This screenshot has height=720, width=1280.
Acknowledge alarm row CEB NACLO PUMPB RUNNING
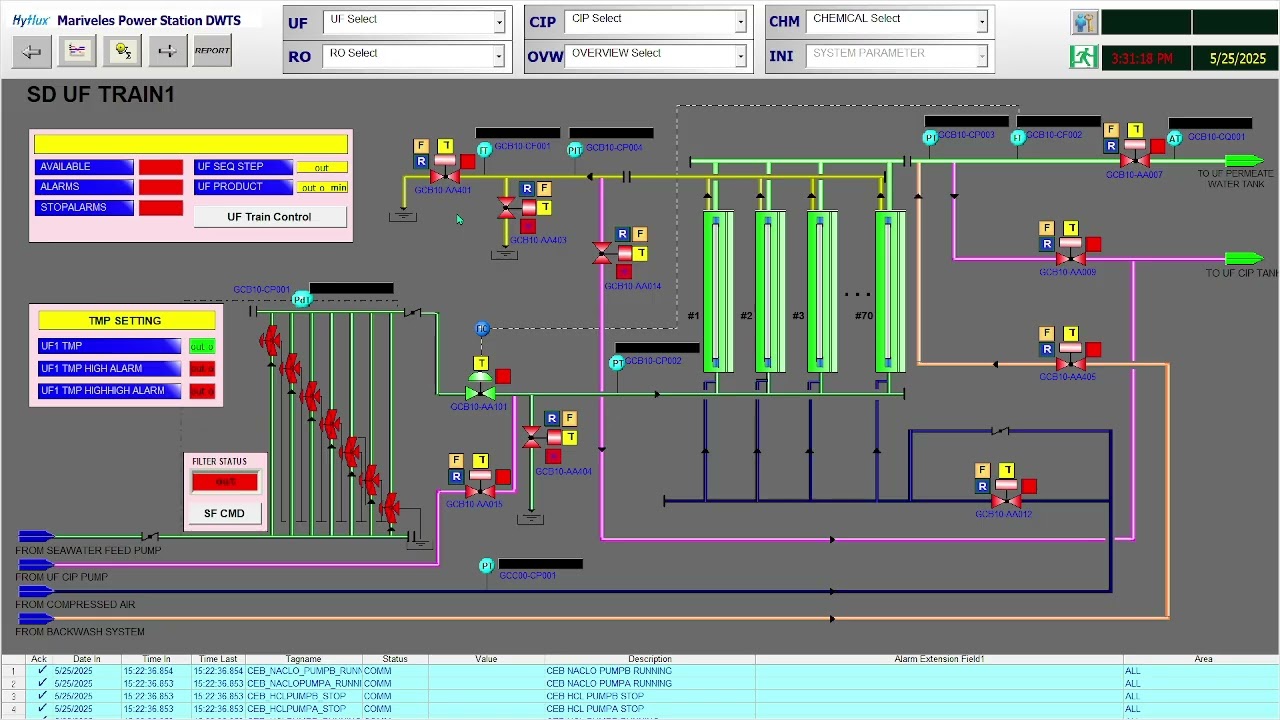coord(41,671)
